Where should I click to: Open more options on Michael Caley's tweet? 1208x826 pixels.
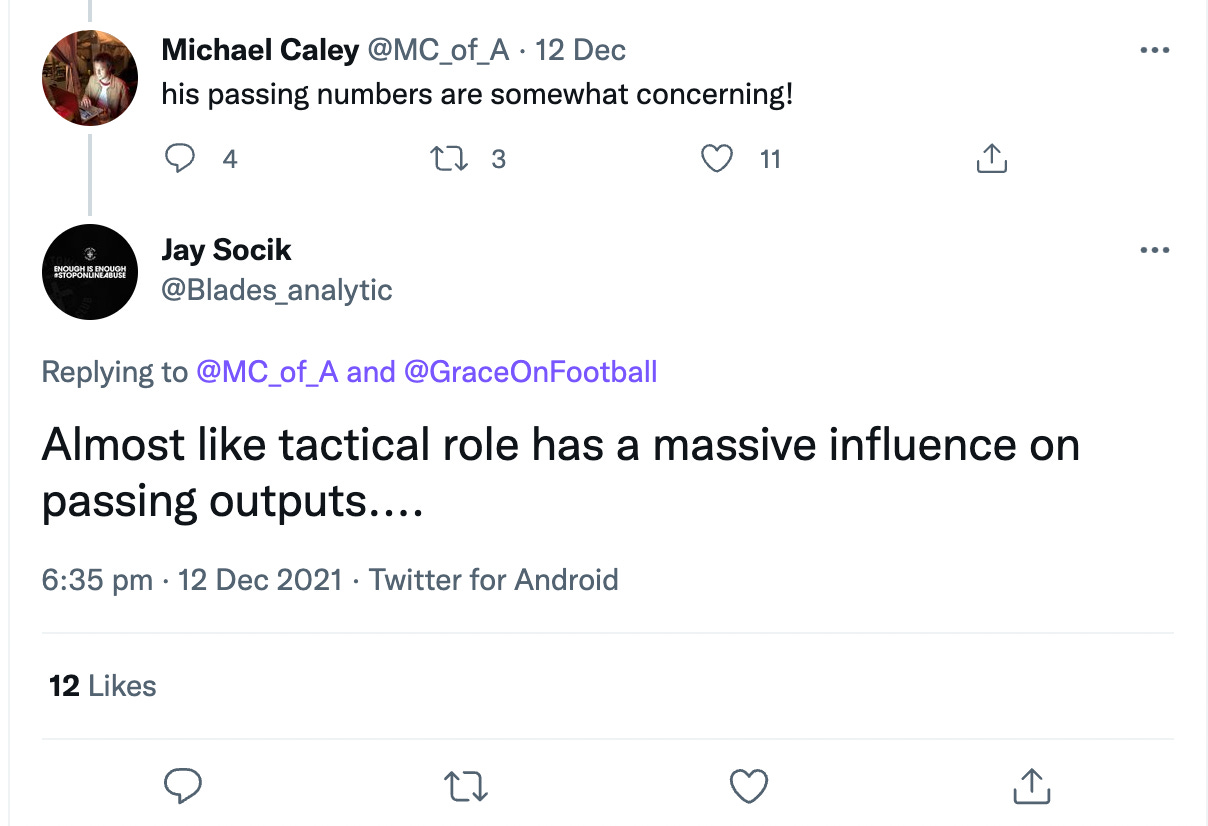pos(1154,50)
